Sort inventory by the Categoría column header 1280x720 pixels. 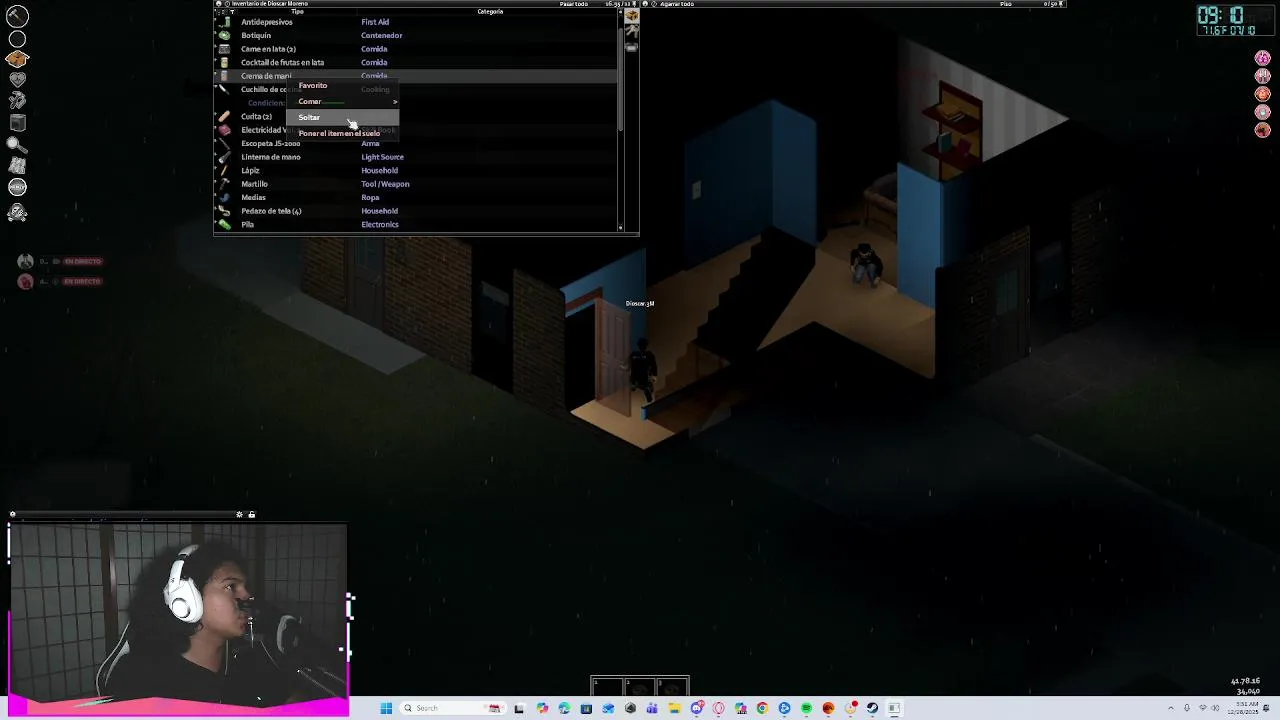point(490,12)
